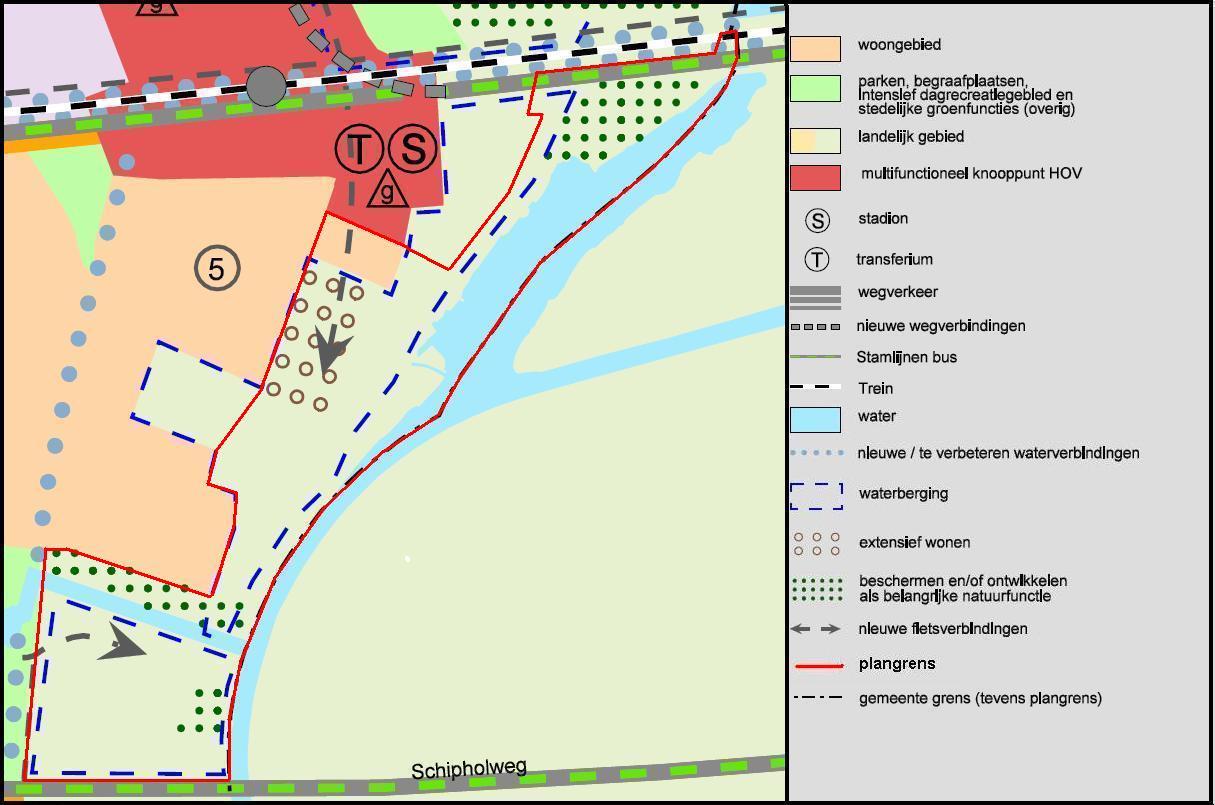Viewport: 1215px width, 805px height.
Task: Click the large S circle on map
Action: [412, 148]
